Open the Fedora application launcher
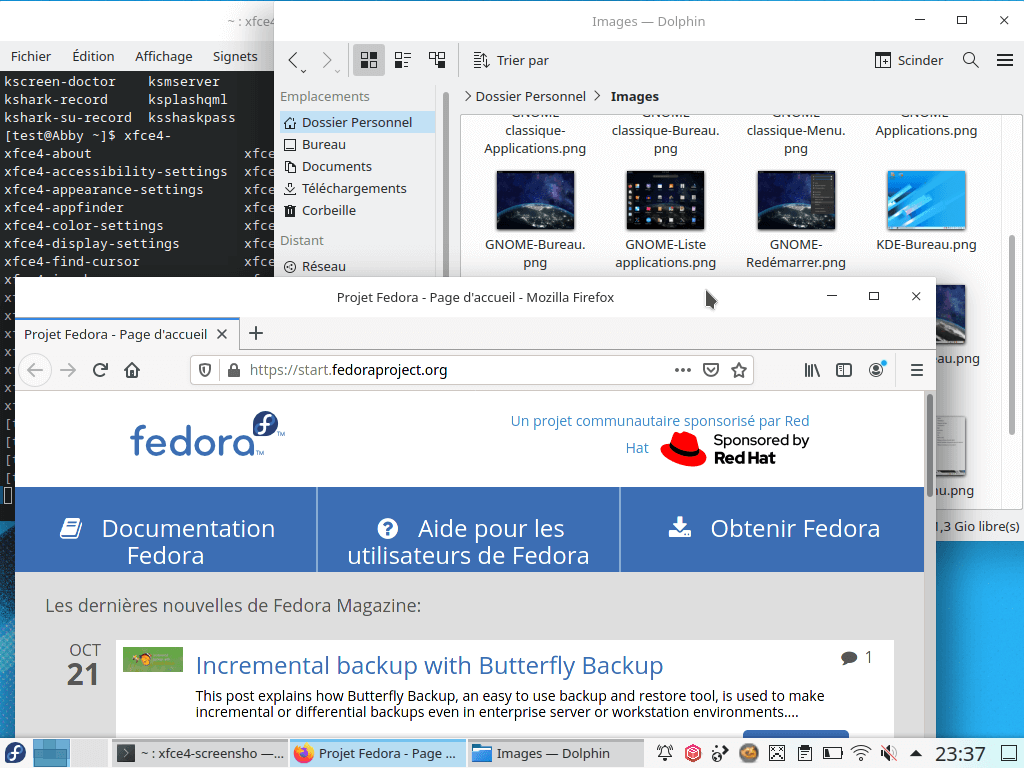Viewport: 1024px width, 768px height. pyautogui.click(x=14, y=753)
